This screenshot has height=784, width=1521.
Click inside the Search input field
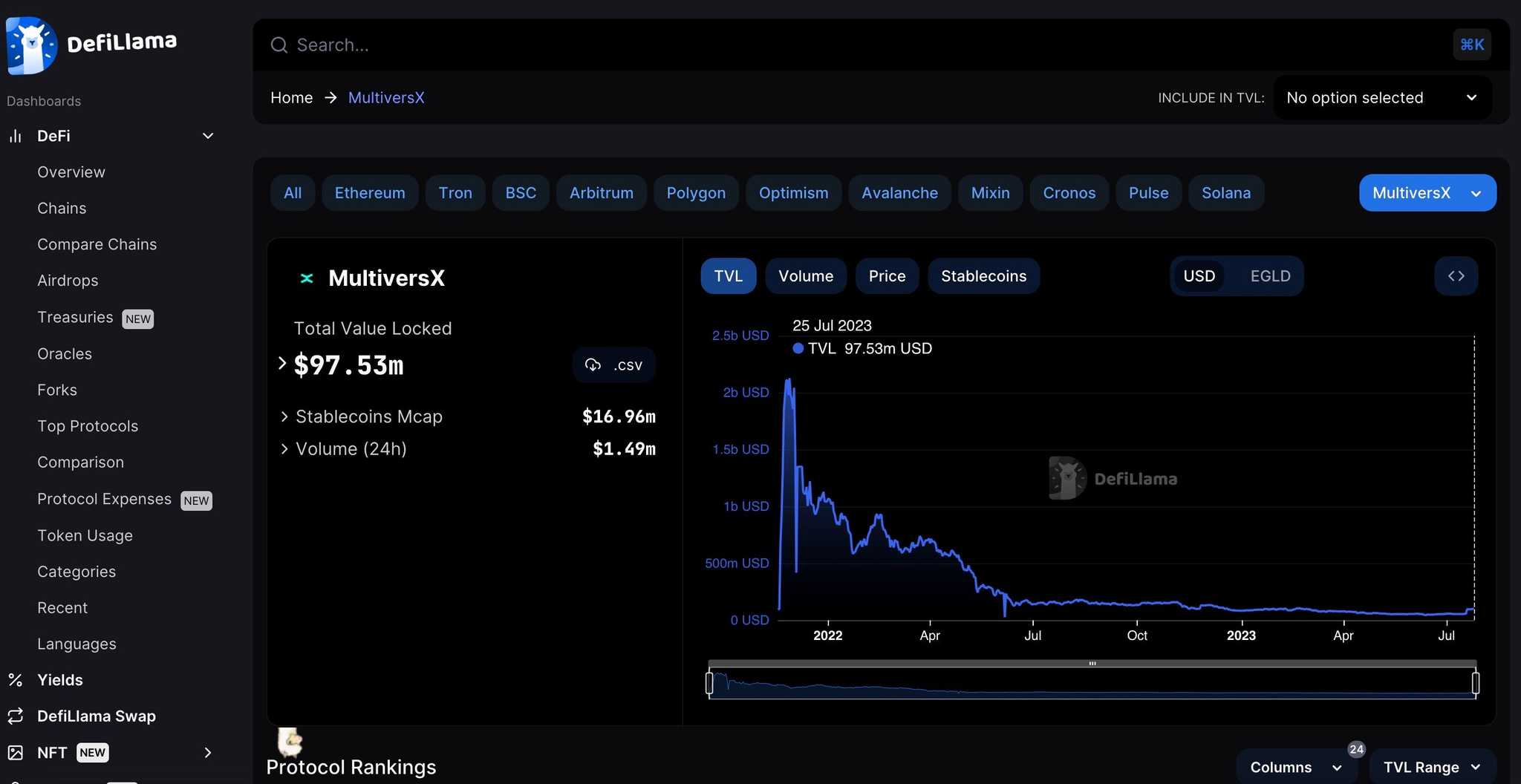coord(520,45)
